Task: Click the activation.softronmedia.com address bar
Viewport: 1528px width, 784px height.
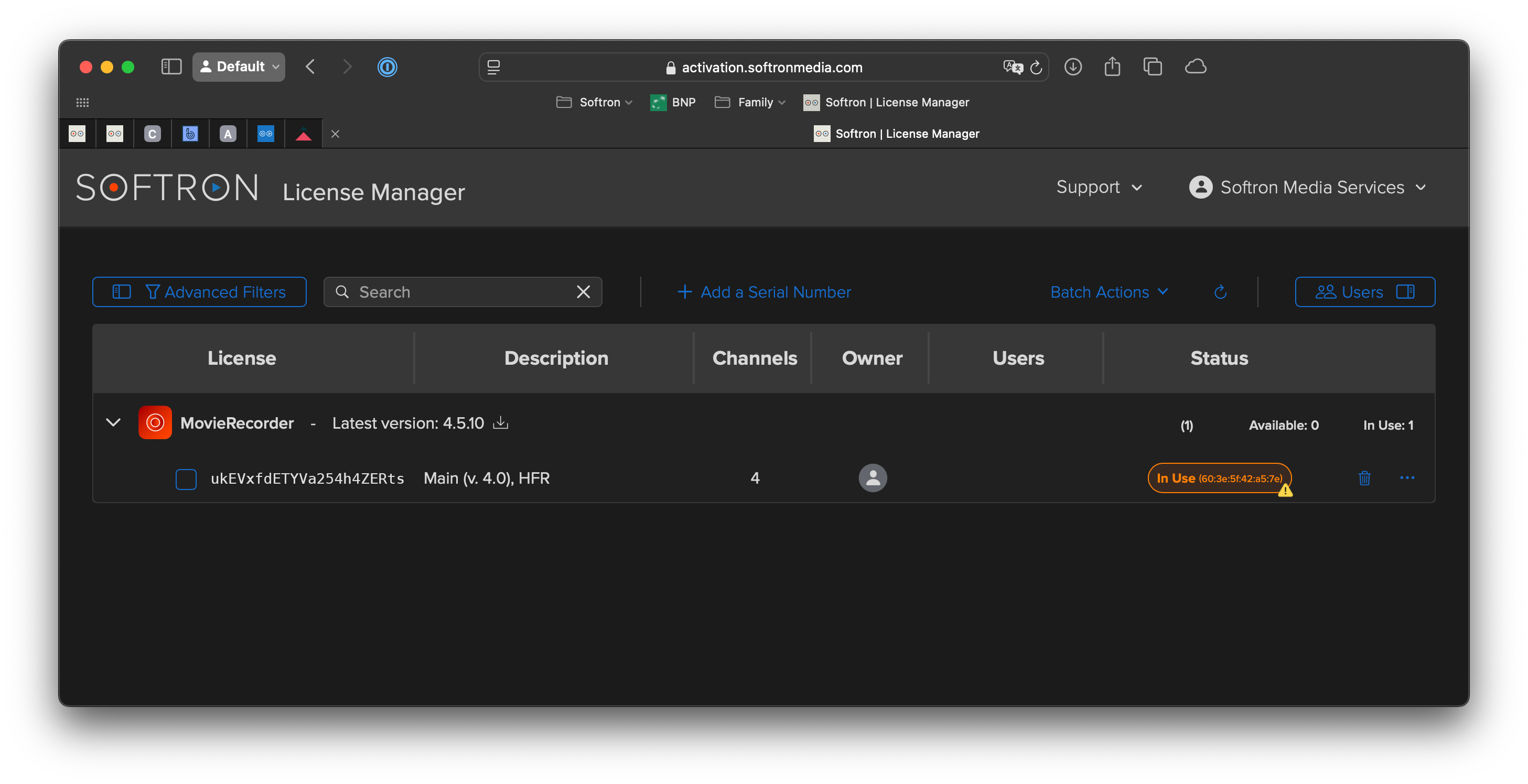Action: [x=763, y=67]
